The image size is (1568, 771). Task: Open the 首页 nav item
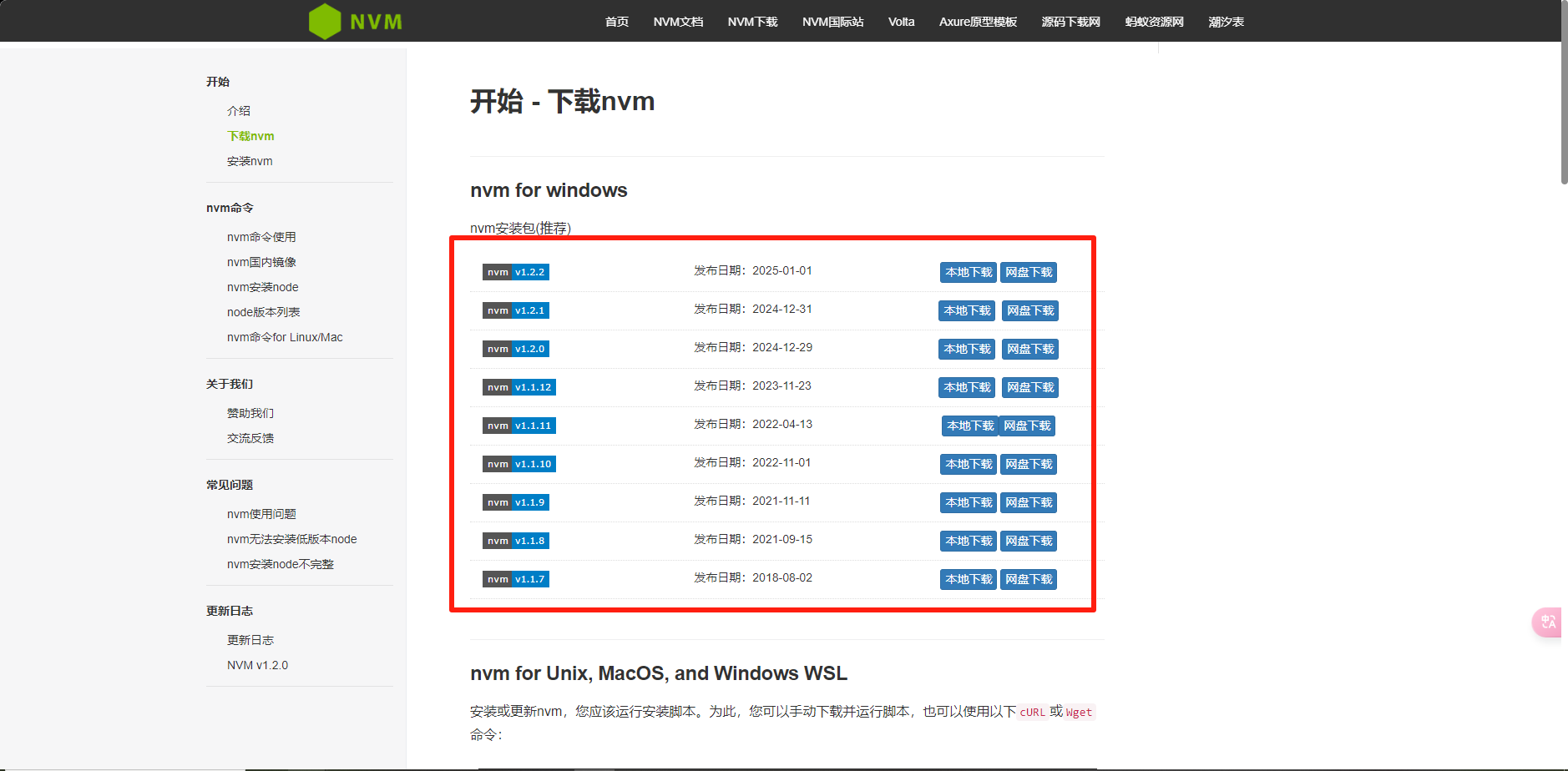(x=617, y=22)
